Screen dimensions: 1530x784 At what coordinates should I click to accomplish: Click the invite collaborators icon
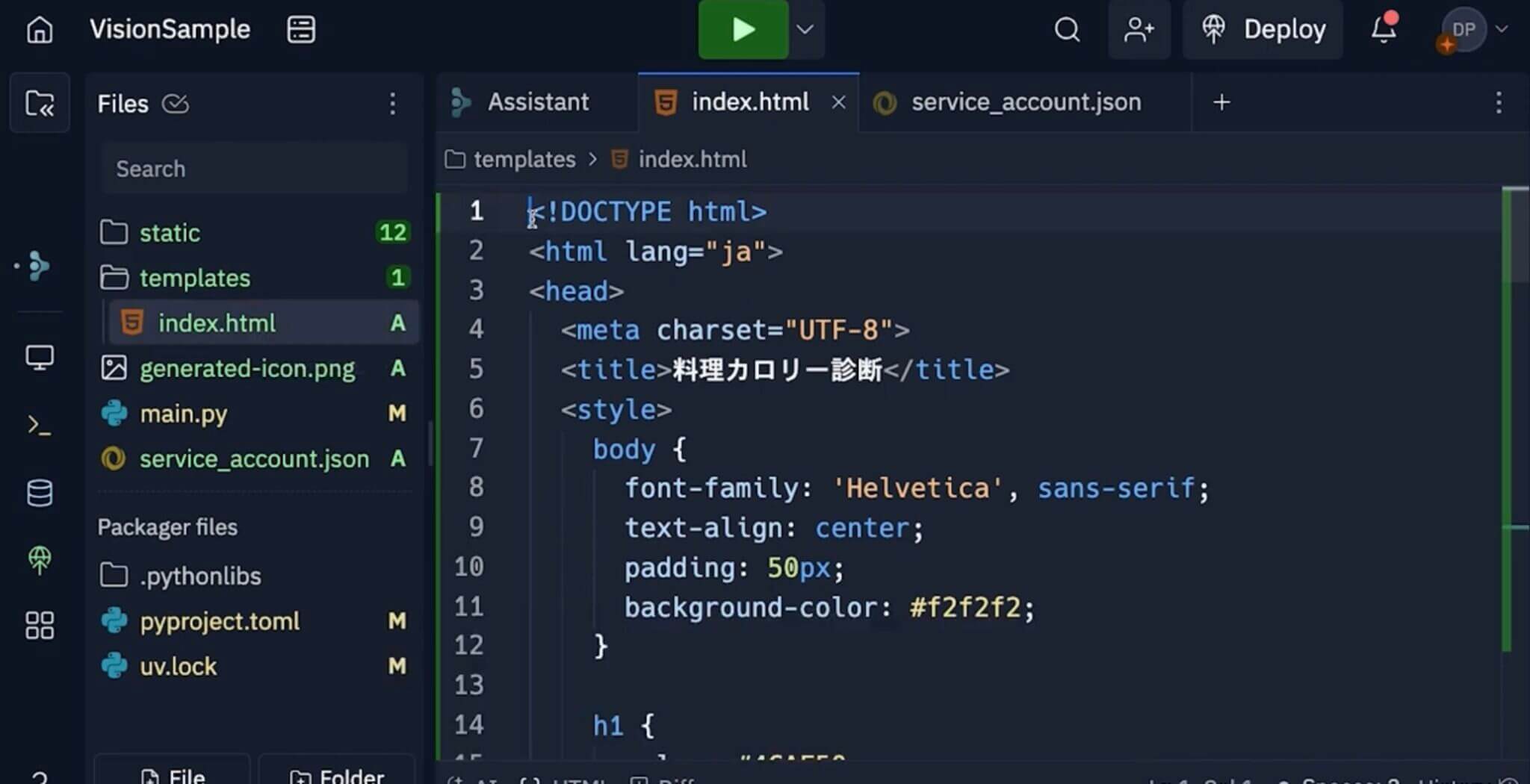(1139, 30)
